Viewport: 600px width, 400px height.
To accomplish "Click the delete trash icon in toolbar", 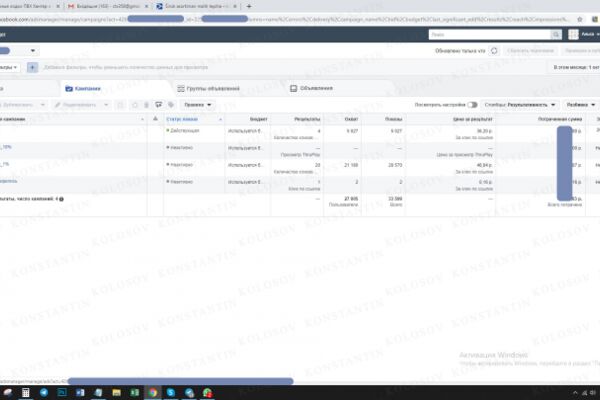I will [146, 105].
